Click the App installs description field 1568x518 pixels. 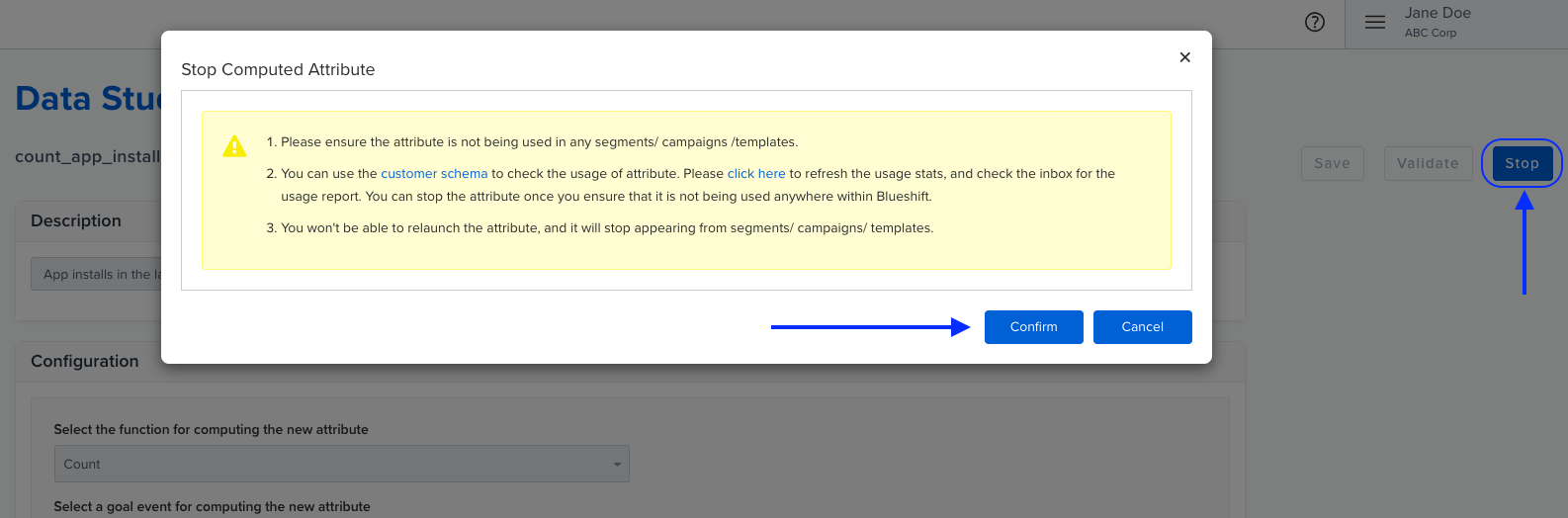point(97,275)
